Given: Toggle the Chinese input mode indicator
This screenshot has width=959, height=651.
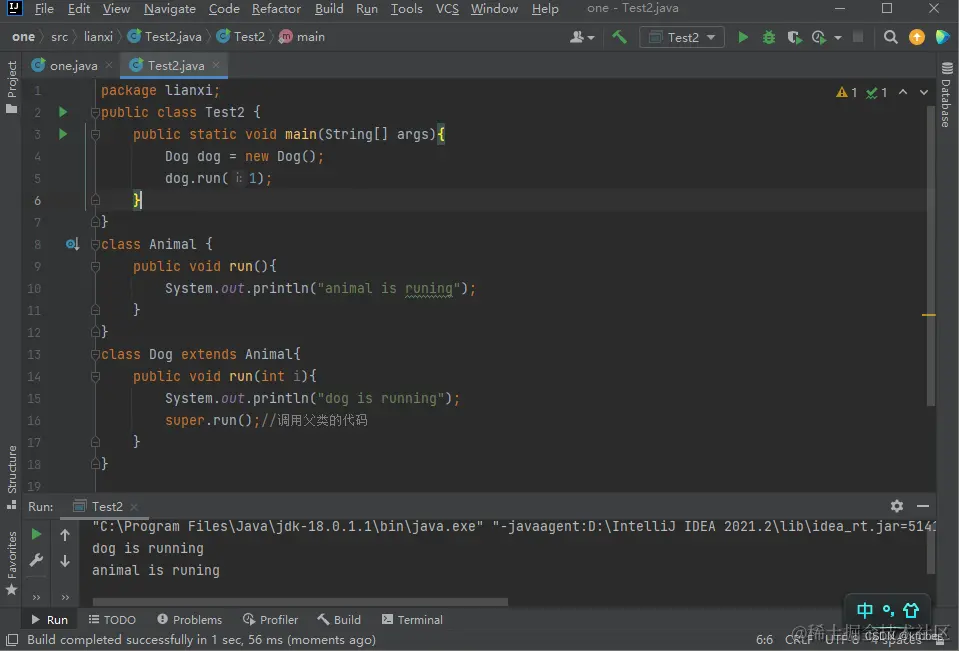Looking at the screenshot, I should point(865,610).
